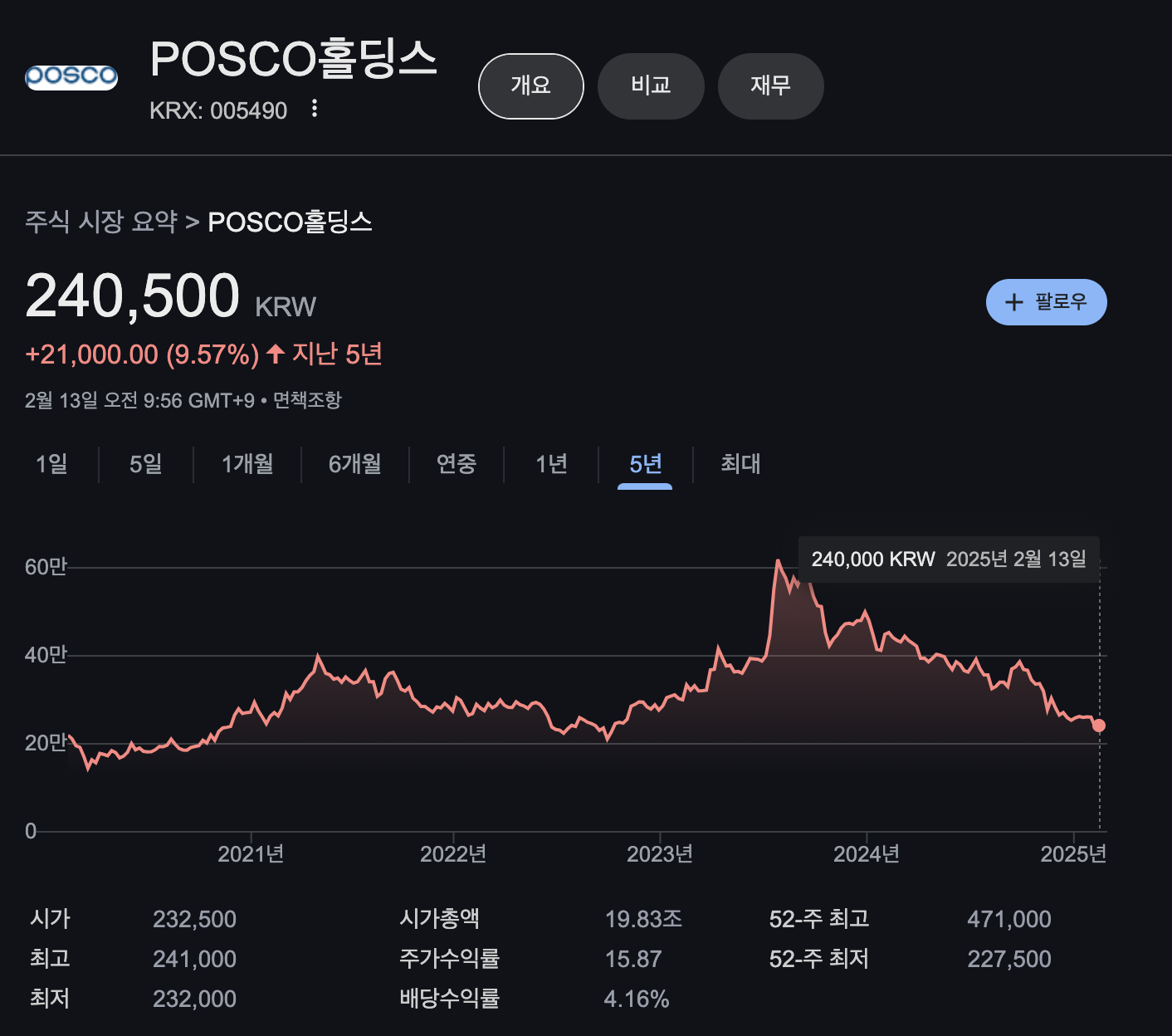
Task: Click the 20만 y-axis label
Action: 46,743
